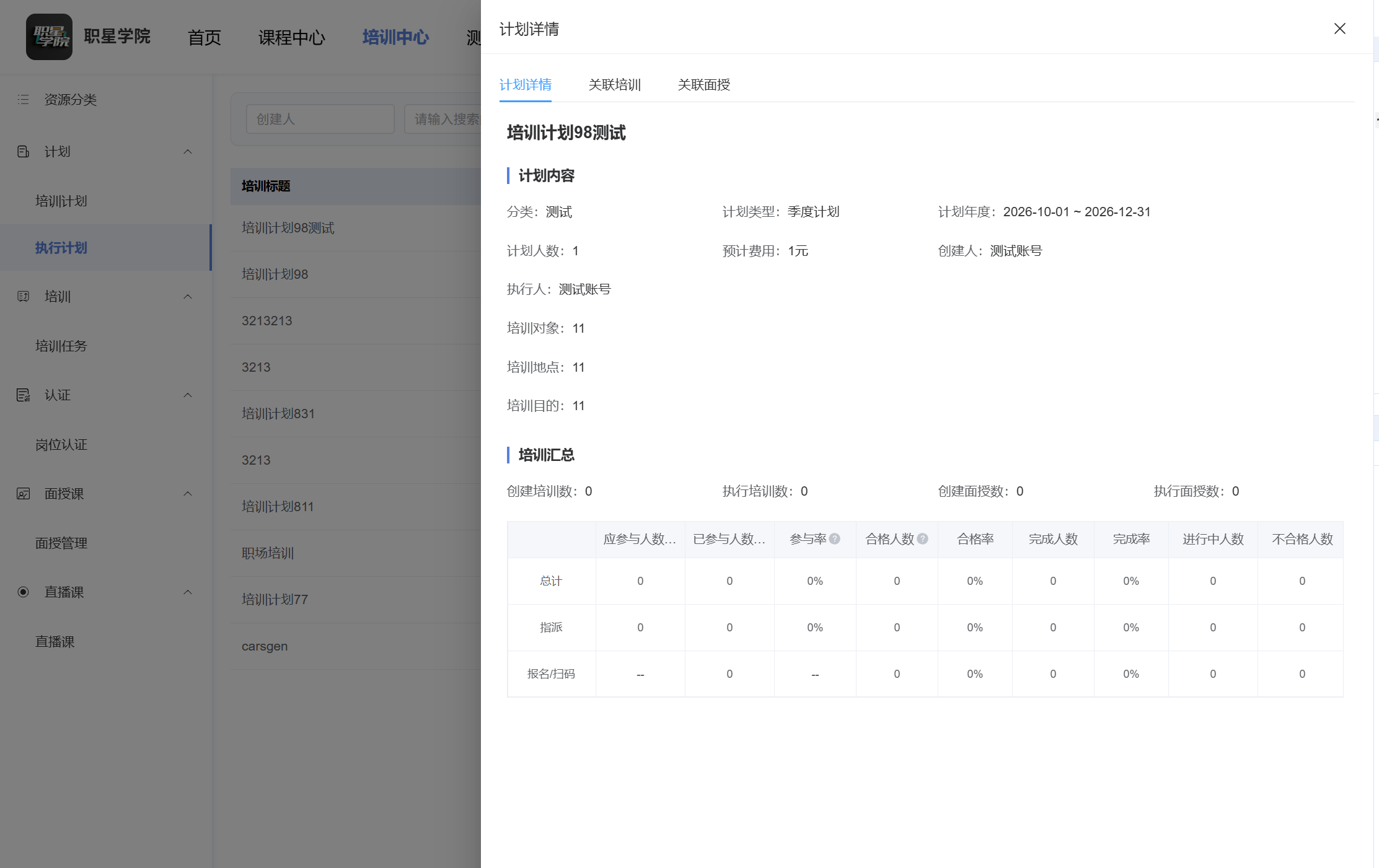Click the 资源分类 list icon
The image size is (1379, 868).
(24, 100)
